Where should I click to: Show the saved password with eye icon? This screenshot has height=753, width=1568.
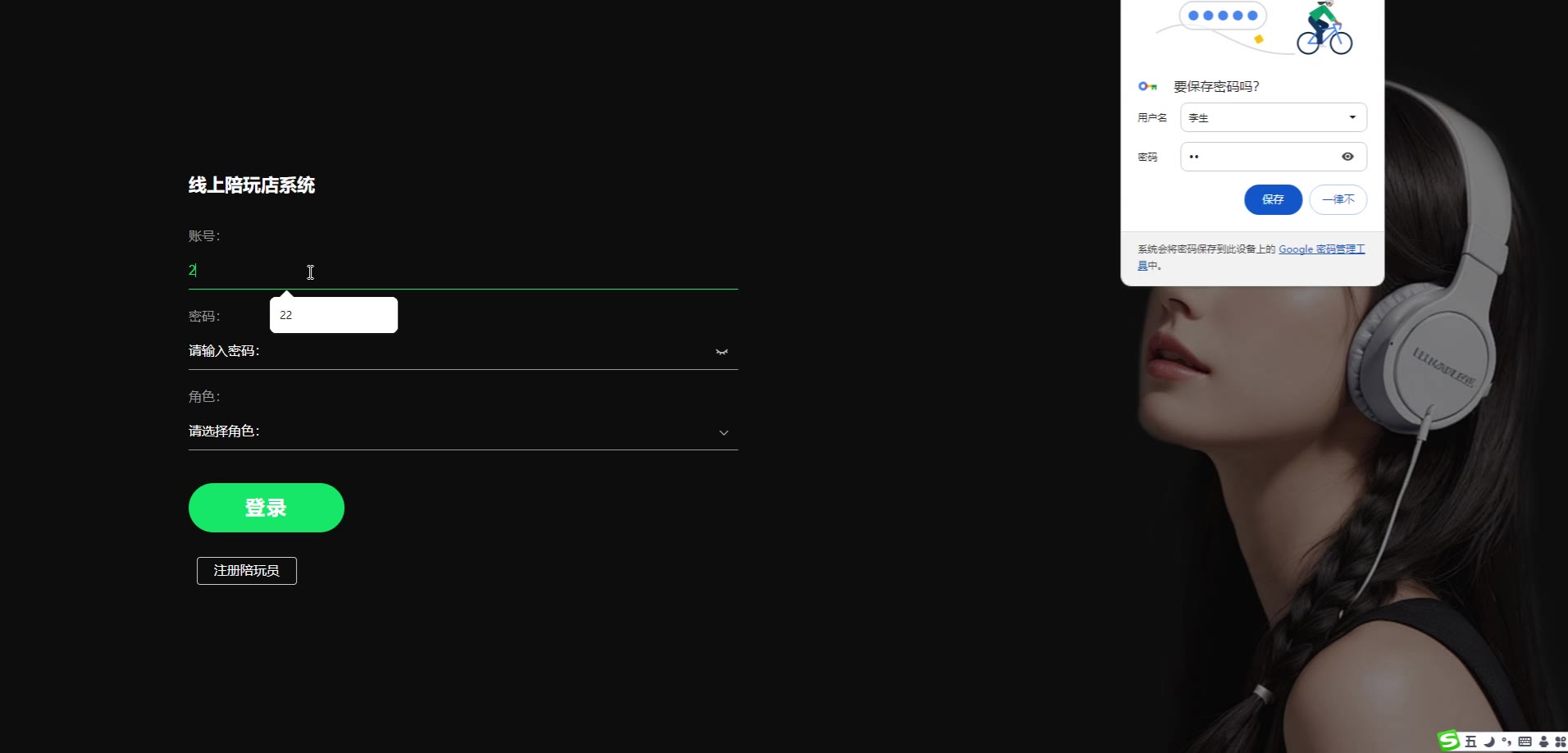pyautogui.click(x=1347, y=157)
